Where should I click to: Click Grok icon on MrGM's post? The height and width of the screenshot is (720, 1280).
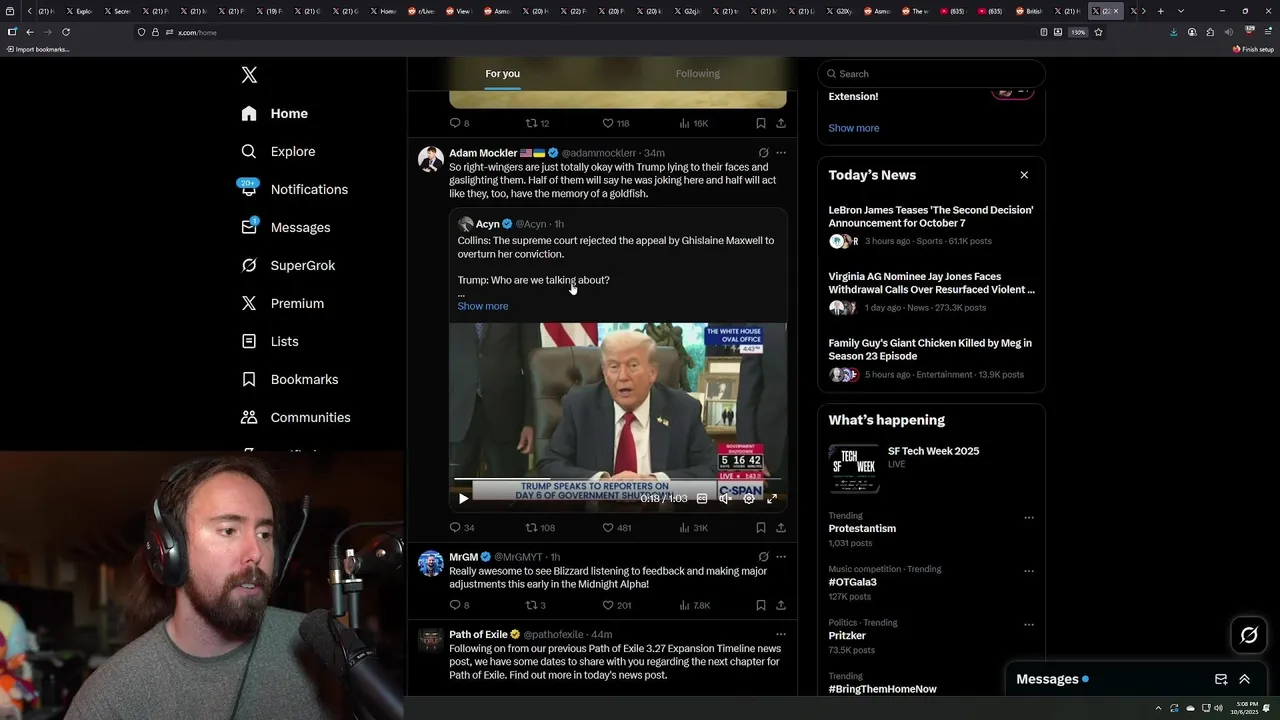(763, 557)
